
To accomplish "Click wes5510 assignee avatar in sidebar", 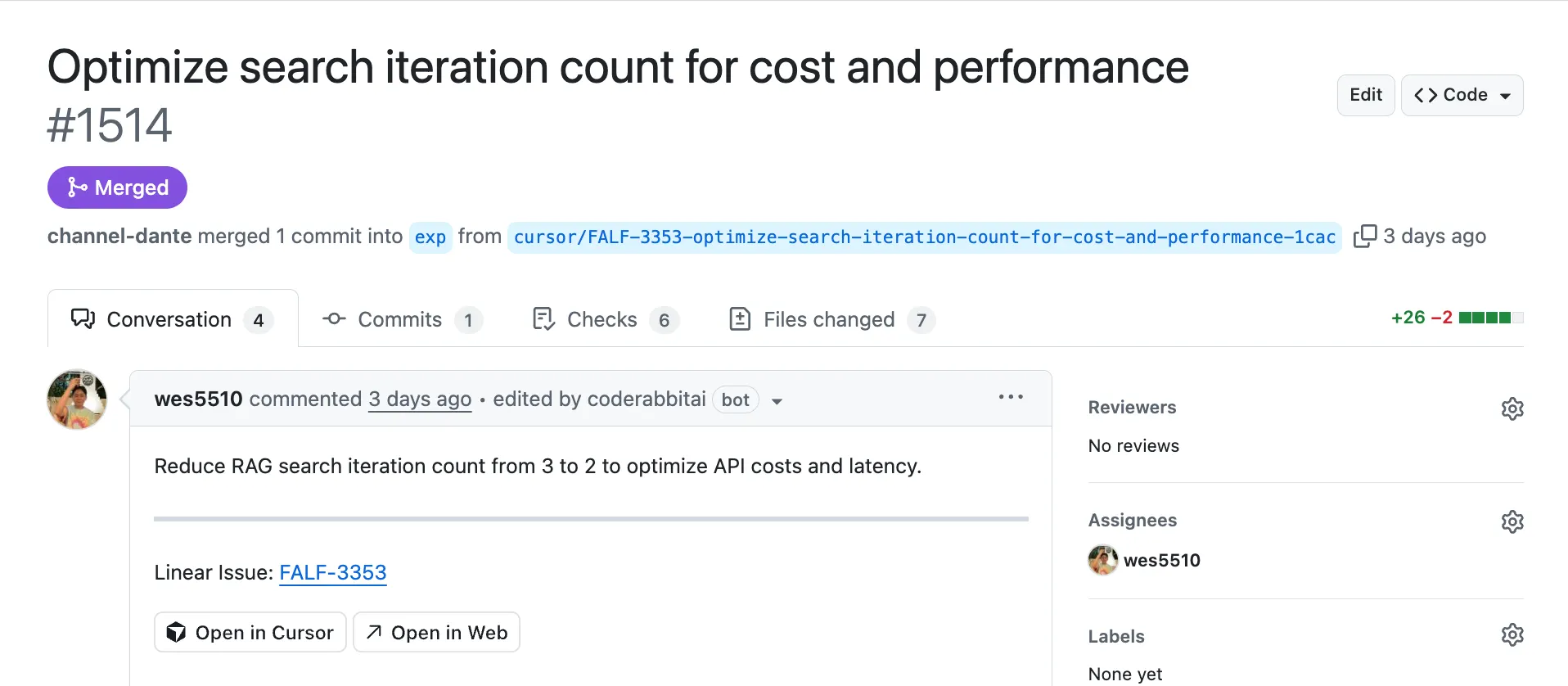I will [x=1102, y=560].
